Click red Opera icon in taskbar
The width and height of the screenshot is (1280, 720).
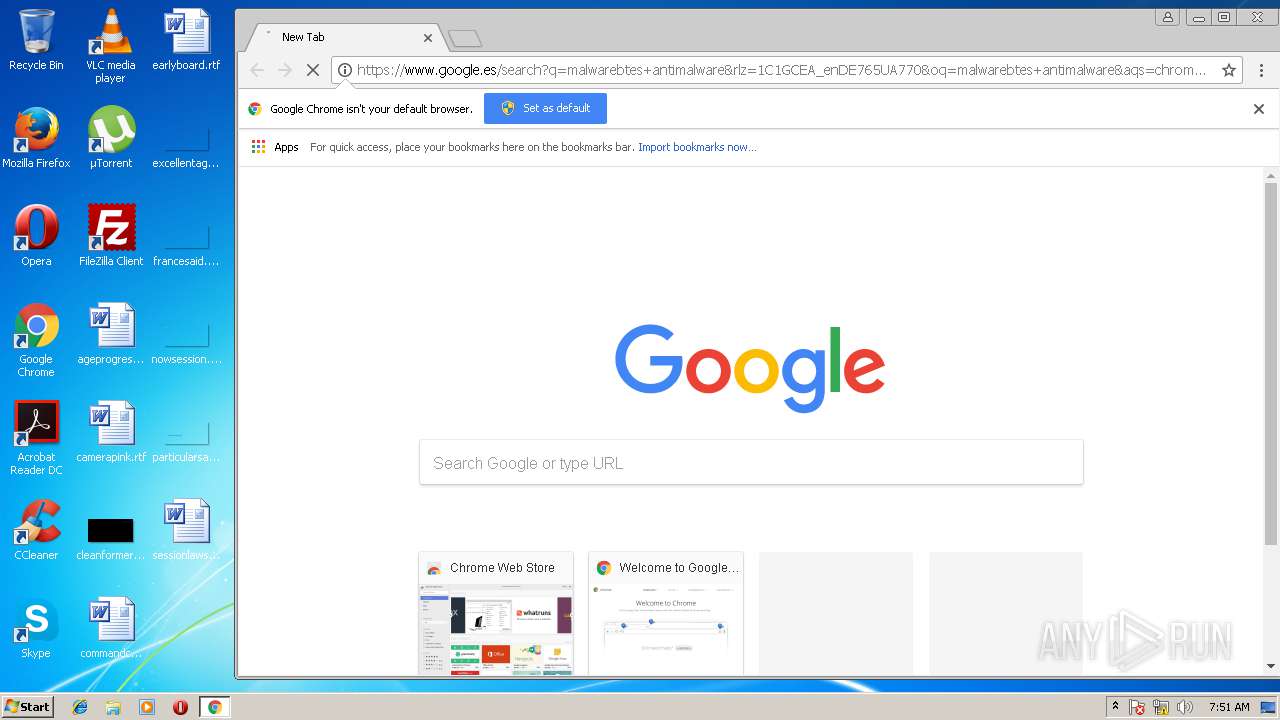[x=180, y=707]
